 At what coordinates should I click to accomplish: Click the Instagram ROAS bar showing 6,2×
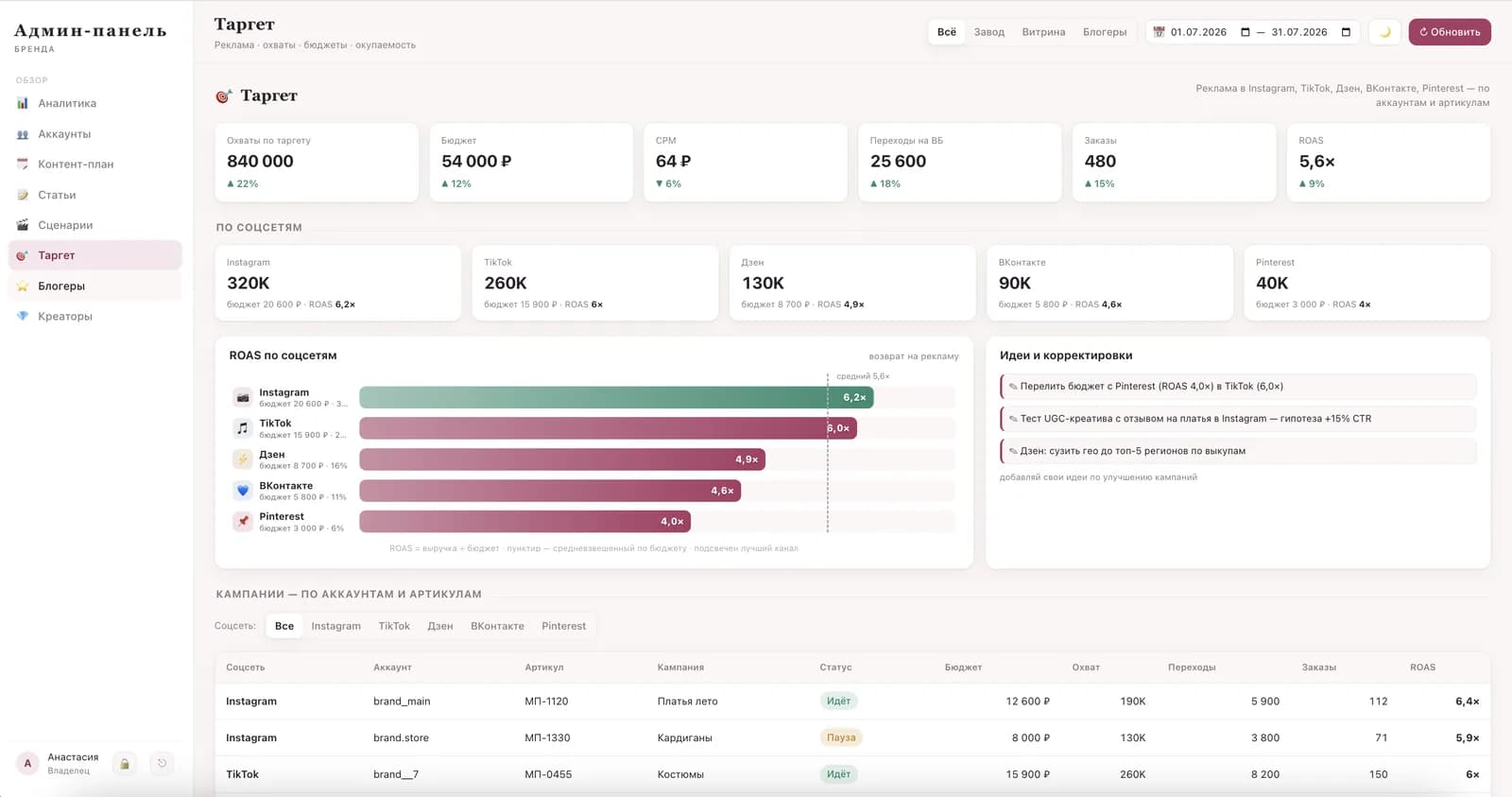(x=616, y=397)
